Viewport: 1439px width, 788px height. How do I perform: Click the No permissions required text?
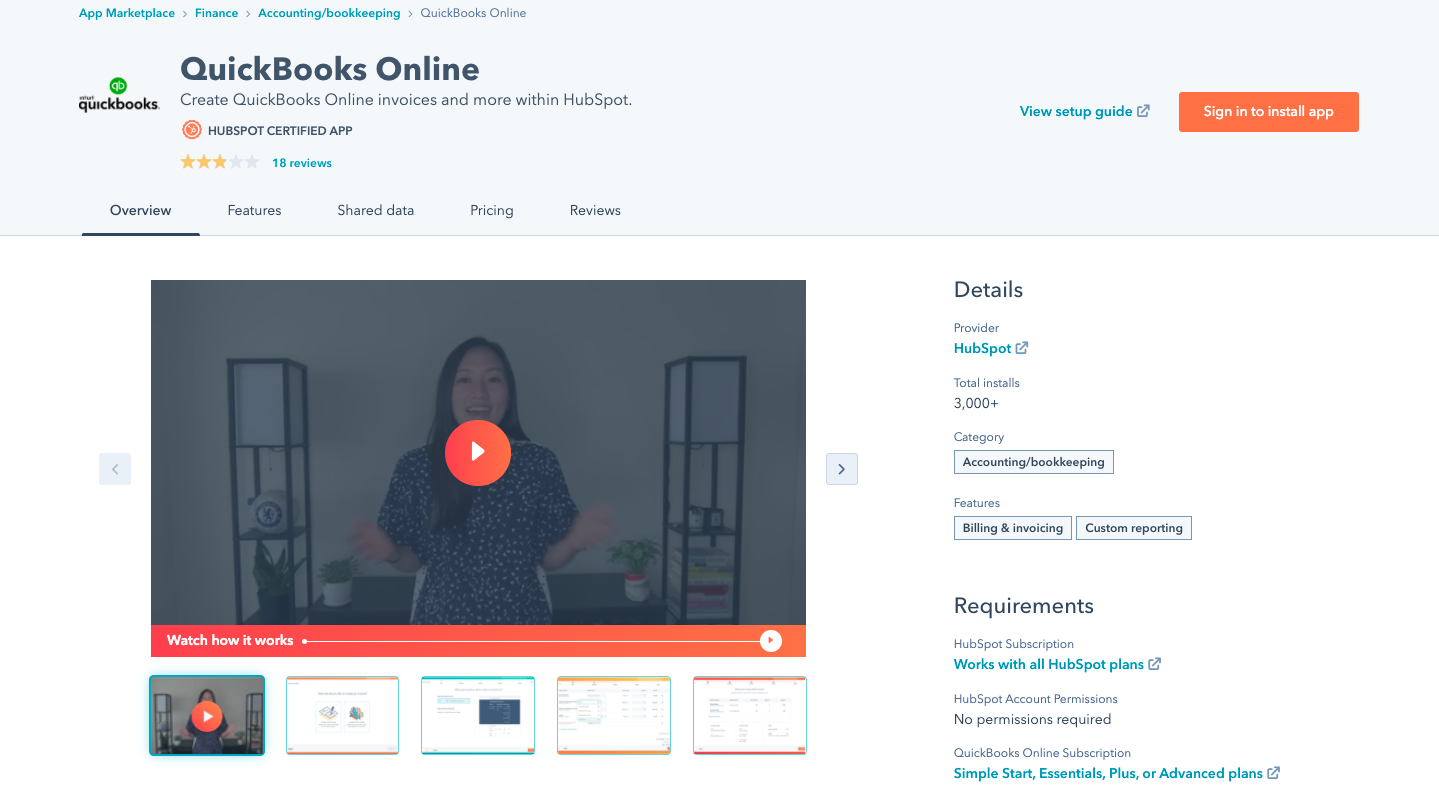pyautogui.click(x=1032, y=719)
